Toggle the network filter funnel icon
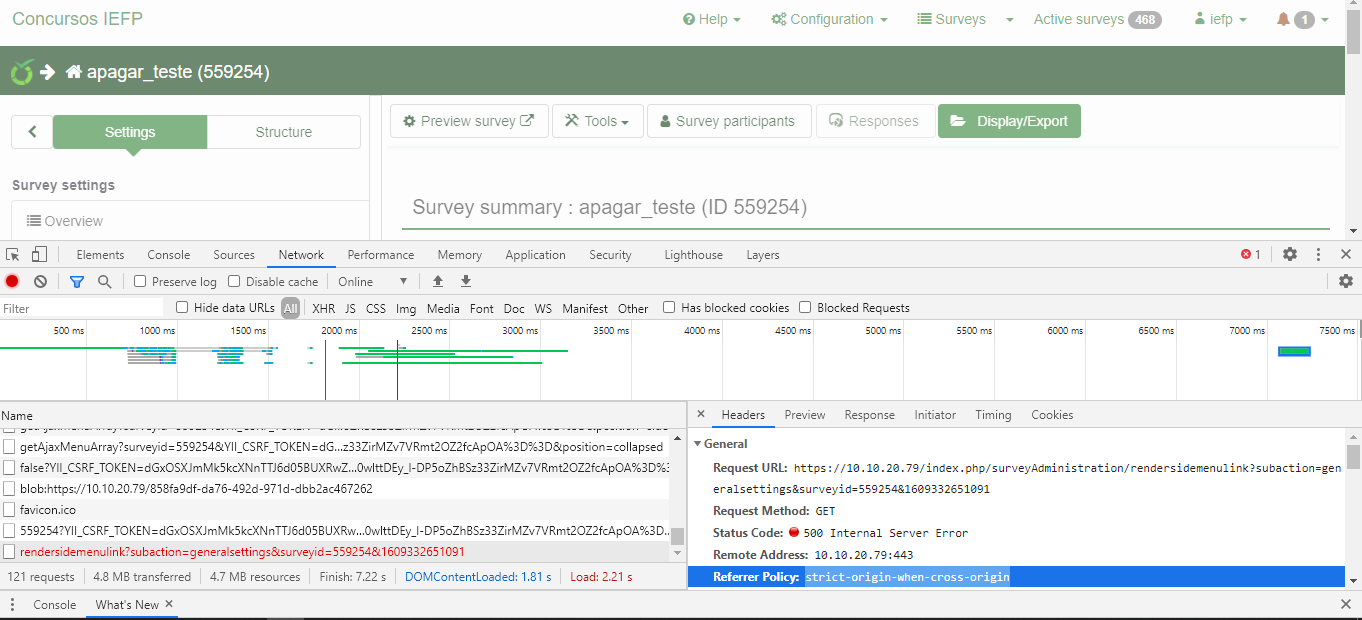The height and width of the screenshot is (620, 1362). click(77, 282)
